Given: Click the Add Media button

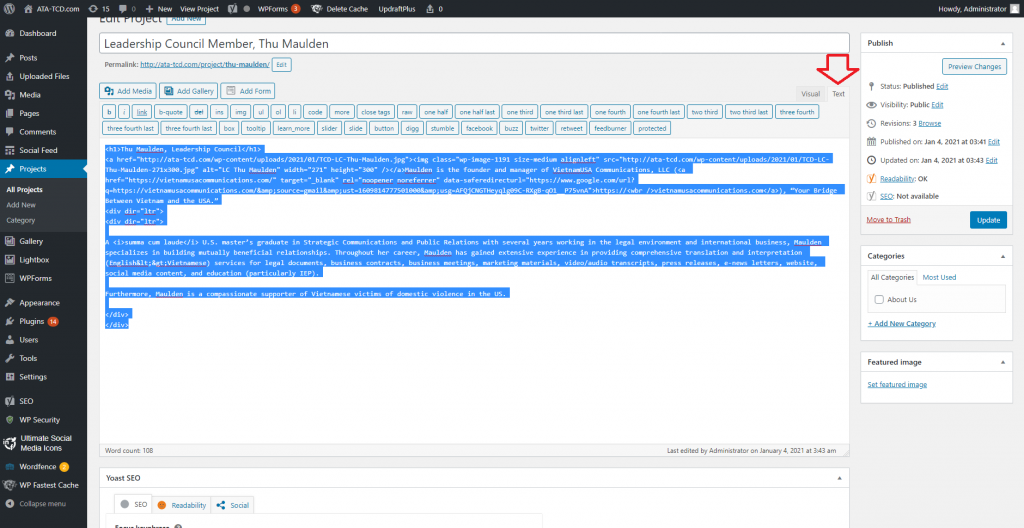Looking at the screenshot, I should click(128, 91).
